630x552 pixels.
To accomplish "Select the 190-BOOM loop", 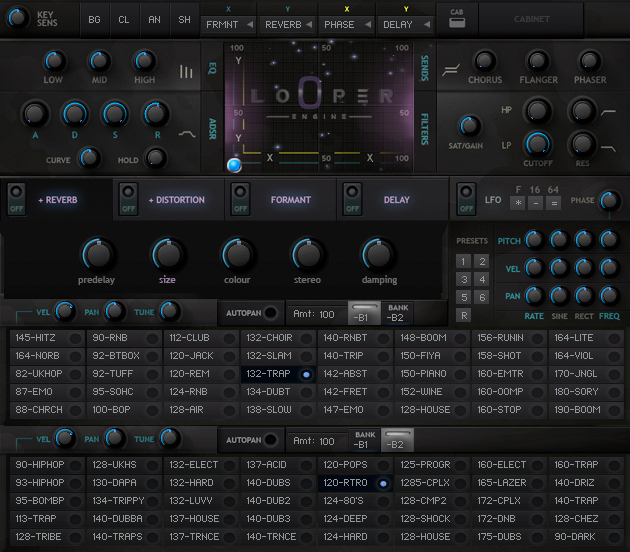I will click(586, 410).
